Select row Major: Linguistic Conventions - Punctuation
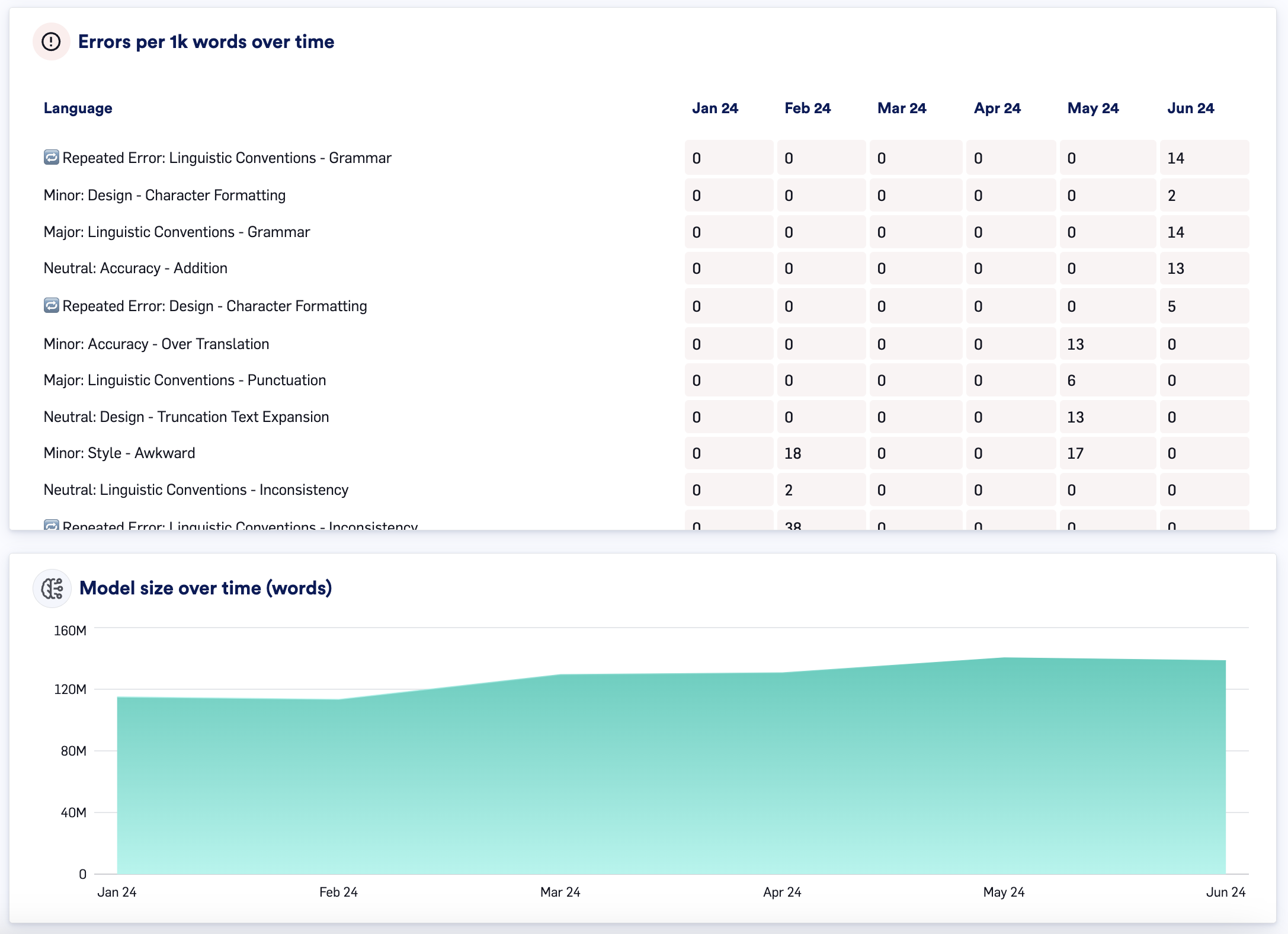The image size is (1288, 934). pyautogui.click(x=646, y=380)
